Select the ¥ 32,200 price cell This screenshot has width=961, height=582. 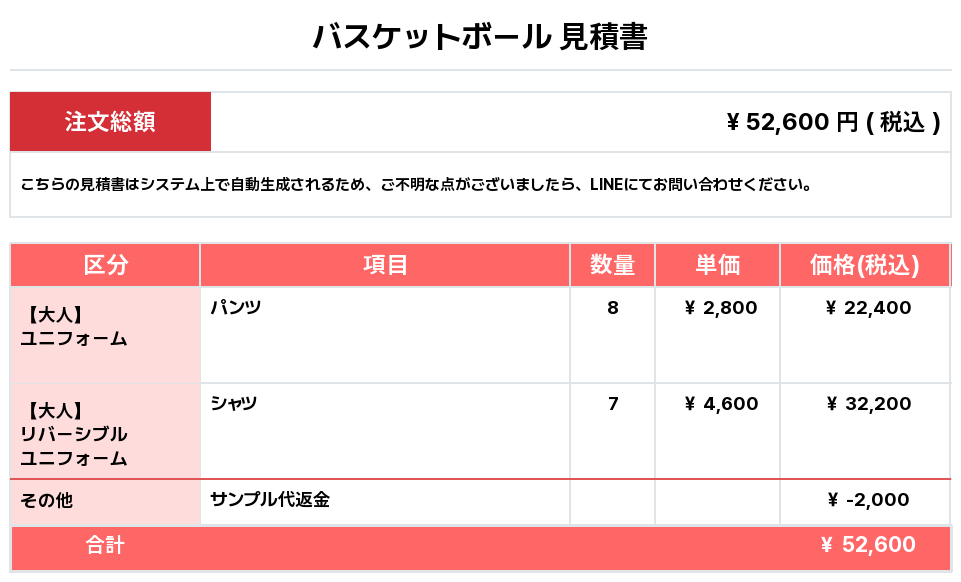(x=865, y=431)
